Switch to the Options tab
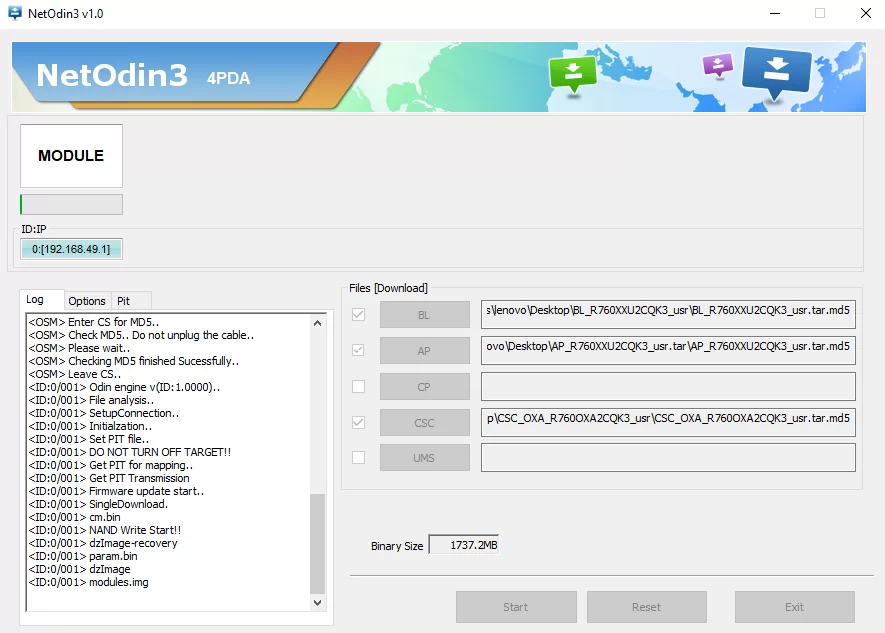This screenshot has height=633, width=885. coord(87,301)
